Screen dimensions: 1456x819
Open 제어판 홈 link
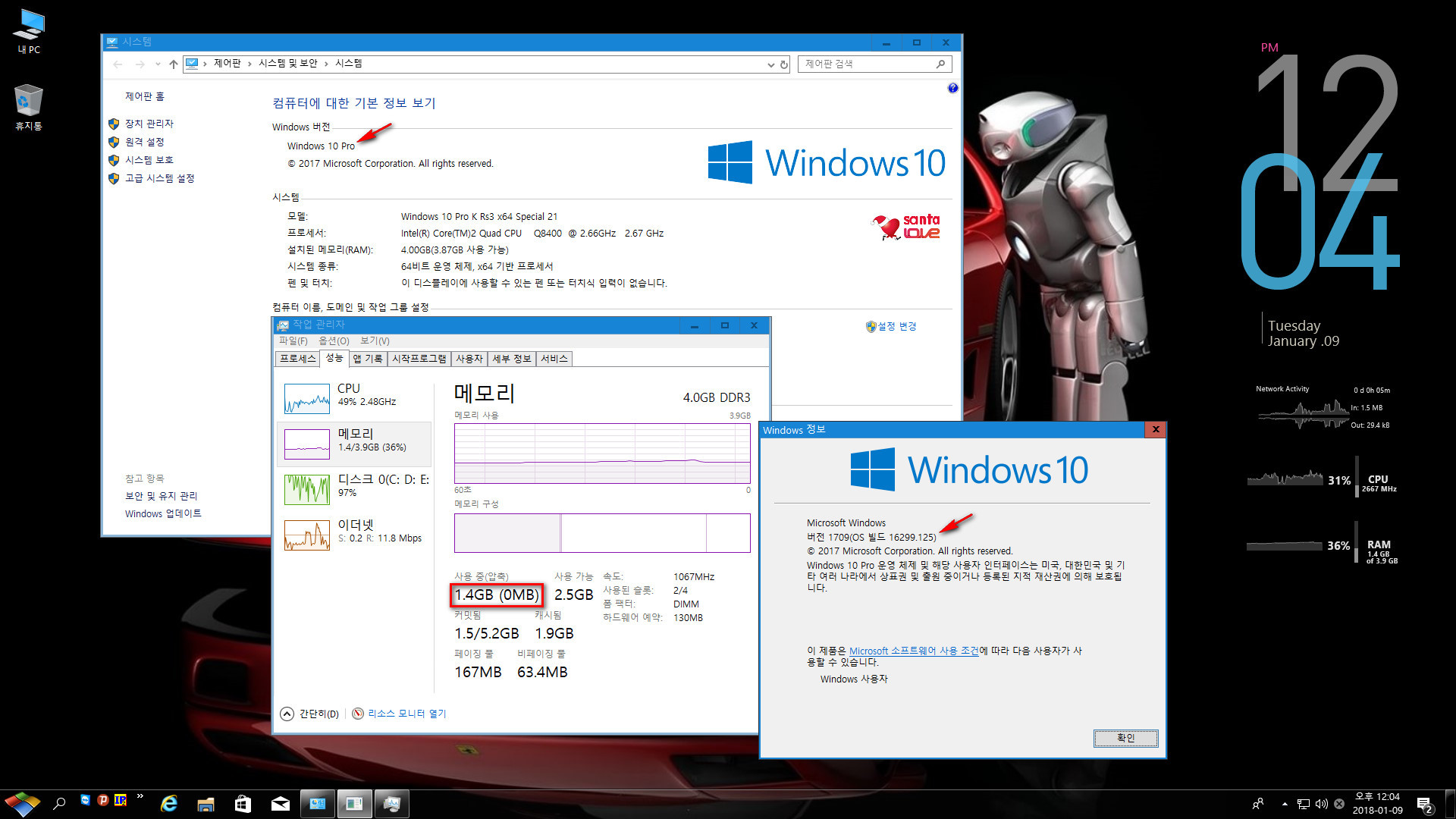tap(145, 96)
